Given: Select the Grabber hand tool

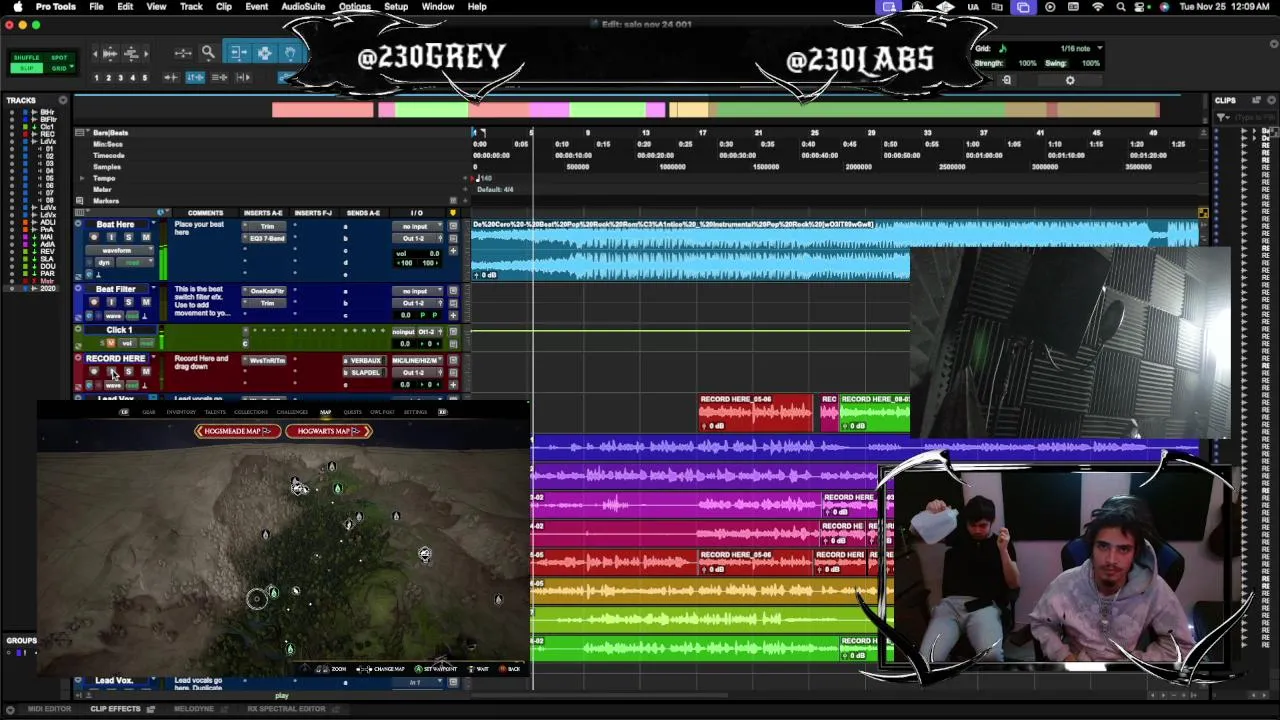Looking at the screenshot, I should pos(290,53).
